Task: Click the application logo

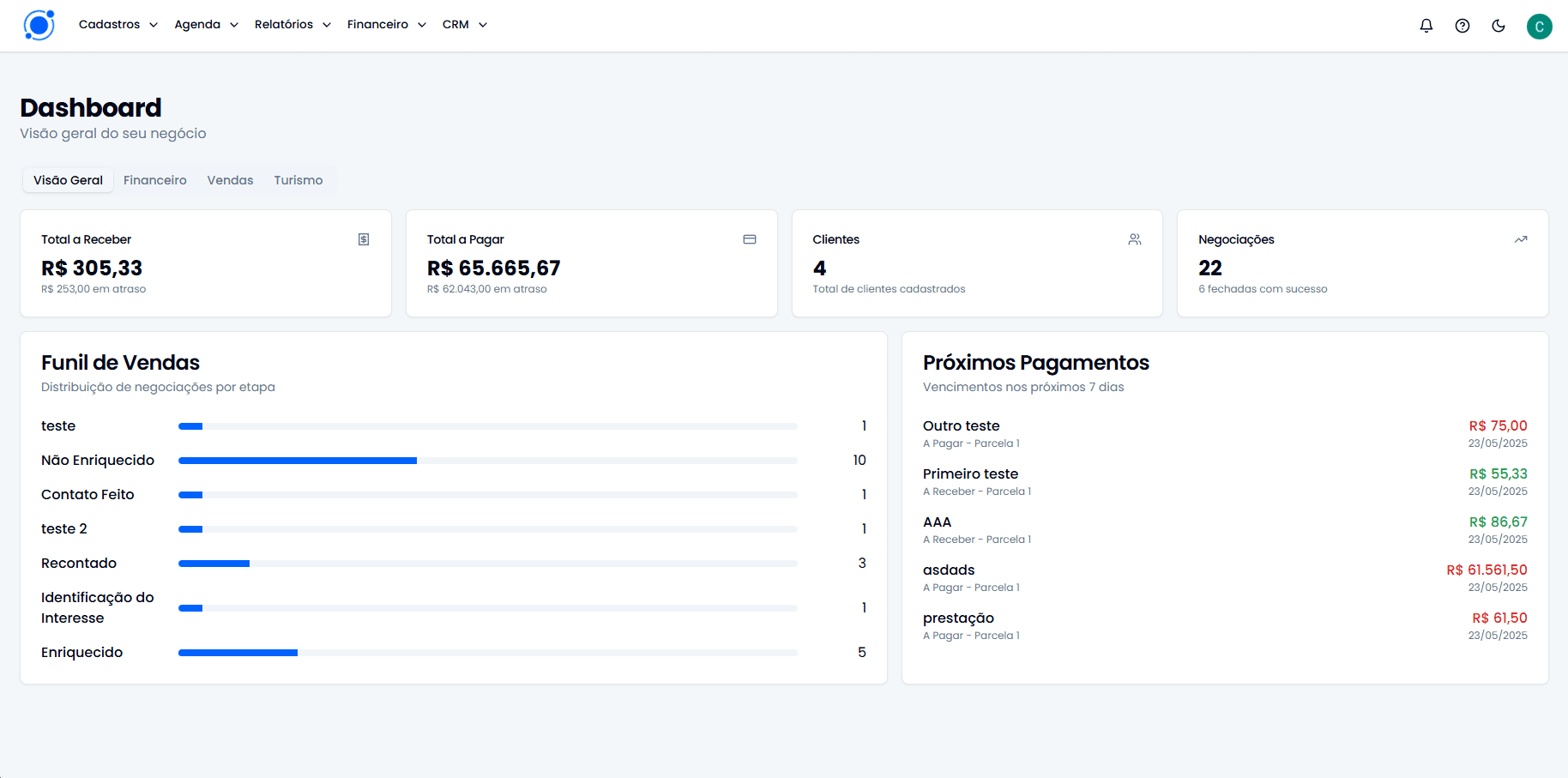Action: (x=39, y=25)
